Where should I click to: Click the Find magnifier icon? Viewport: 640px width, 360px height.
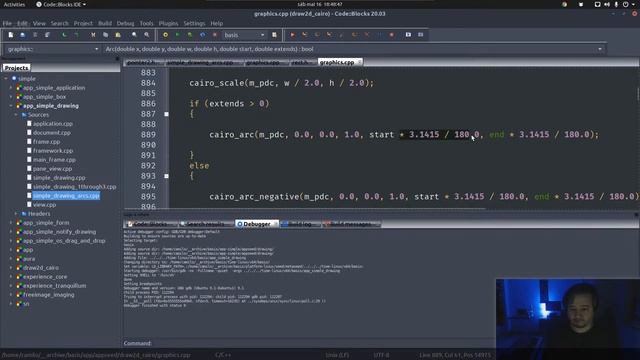click(x=134, y=35)
